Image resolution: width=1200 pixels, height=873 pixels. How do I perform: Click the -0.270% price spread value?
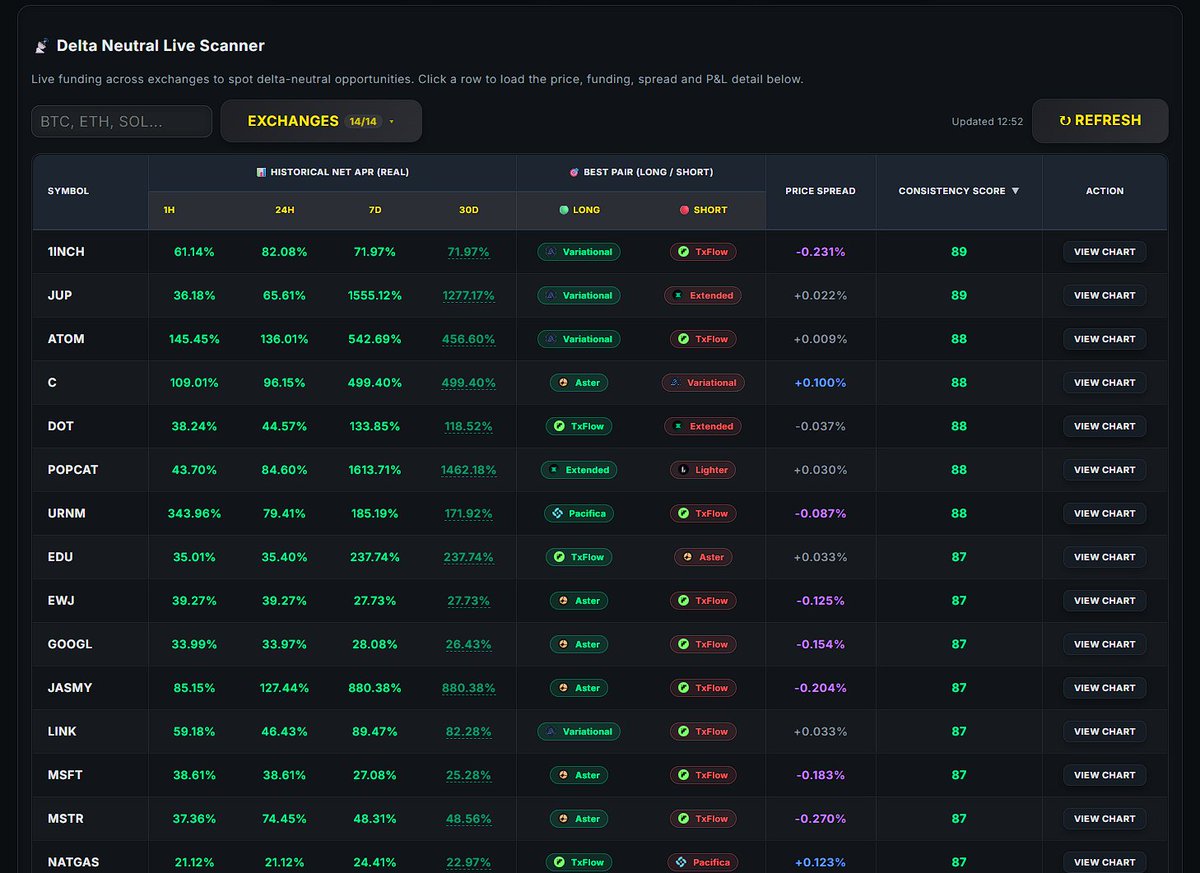pos(820,819)
